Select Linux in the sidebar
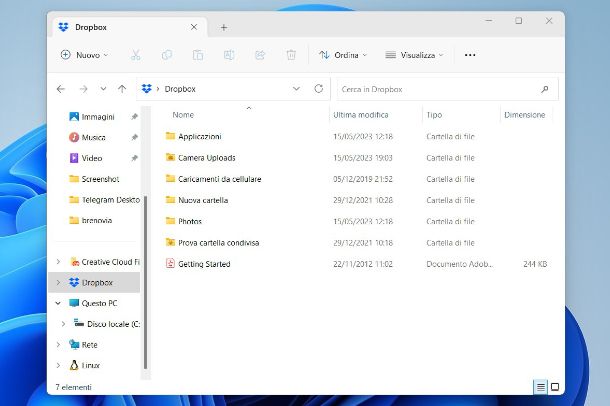This screenshot has width=610, height=406. 84,365
